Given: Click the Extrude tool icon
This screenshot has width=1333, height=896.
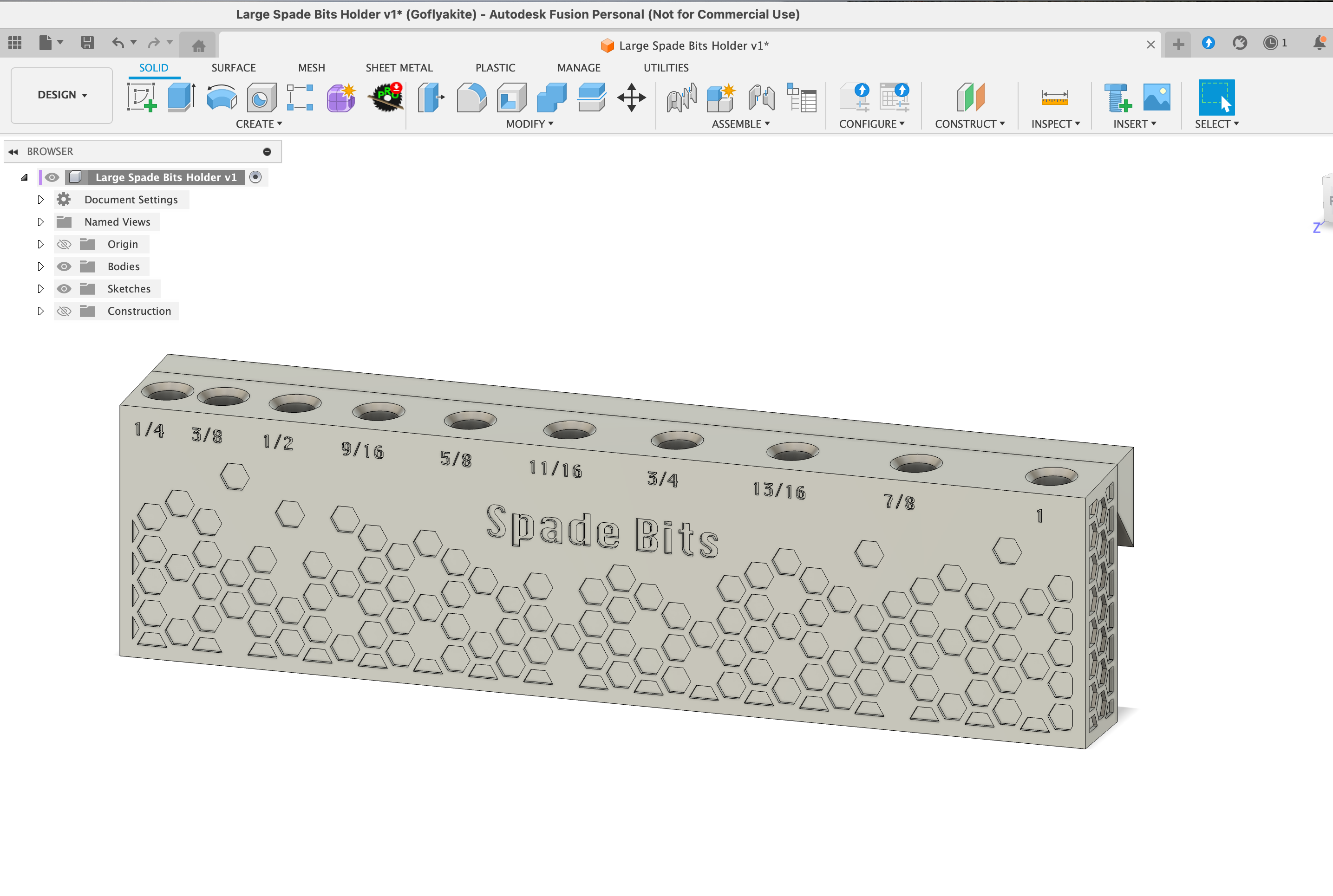Looking at the screenshot, I should [182, 97].
